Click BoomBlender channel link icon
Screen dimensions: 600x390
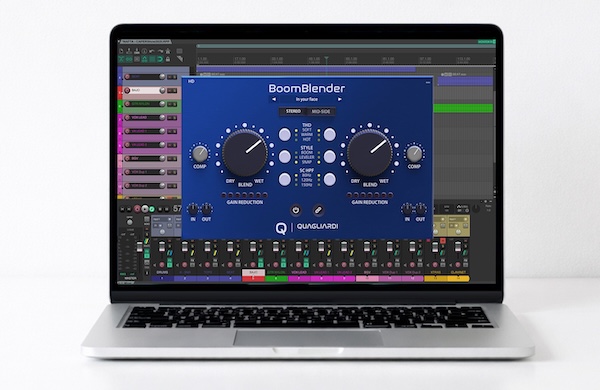pyautogui.click(x=318, y=210)
